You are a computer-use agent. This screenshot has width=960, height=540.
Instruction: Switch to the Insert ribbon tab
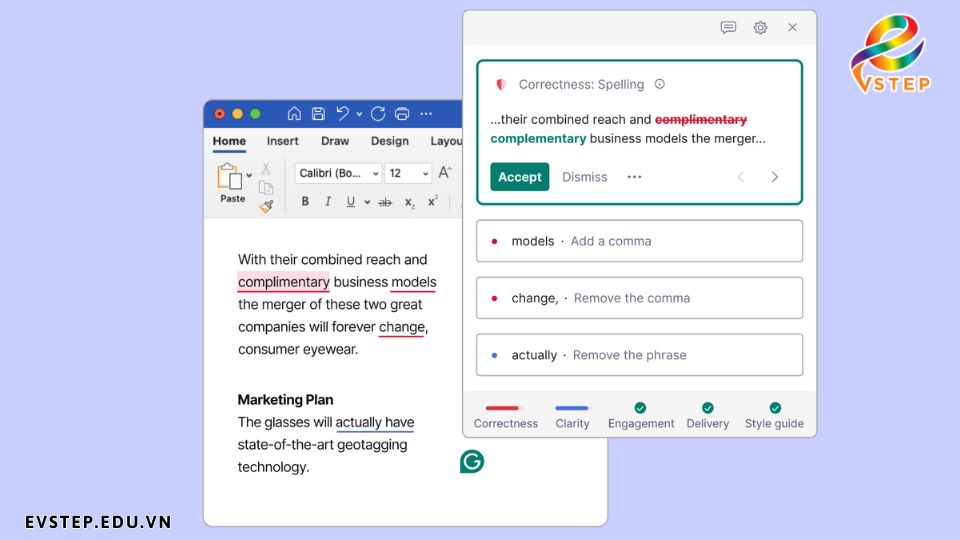pyautogui.click(x=282, y=141)
